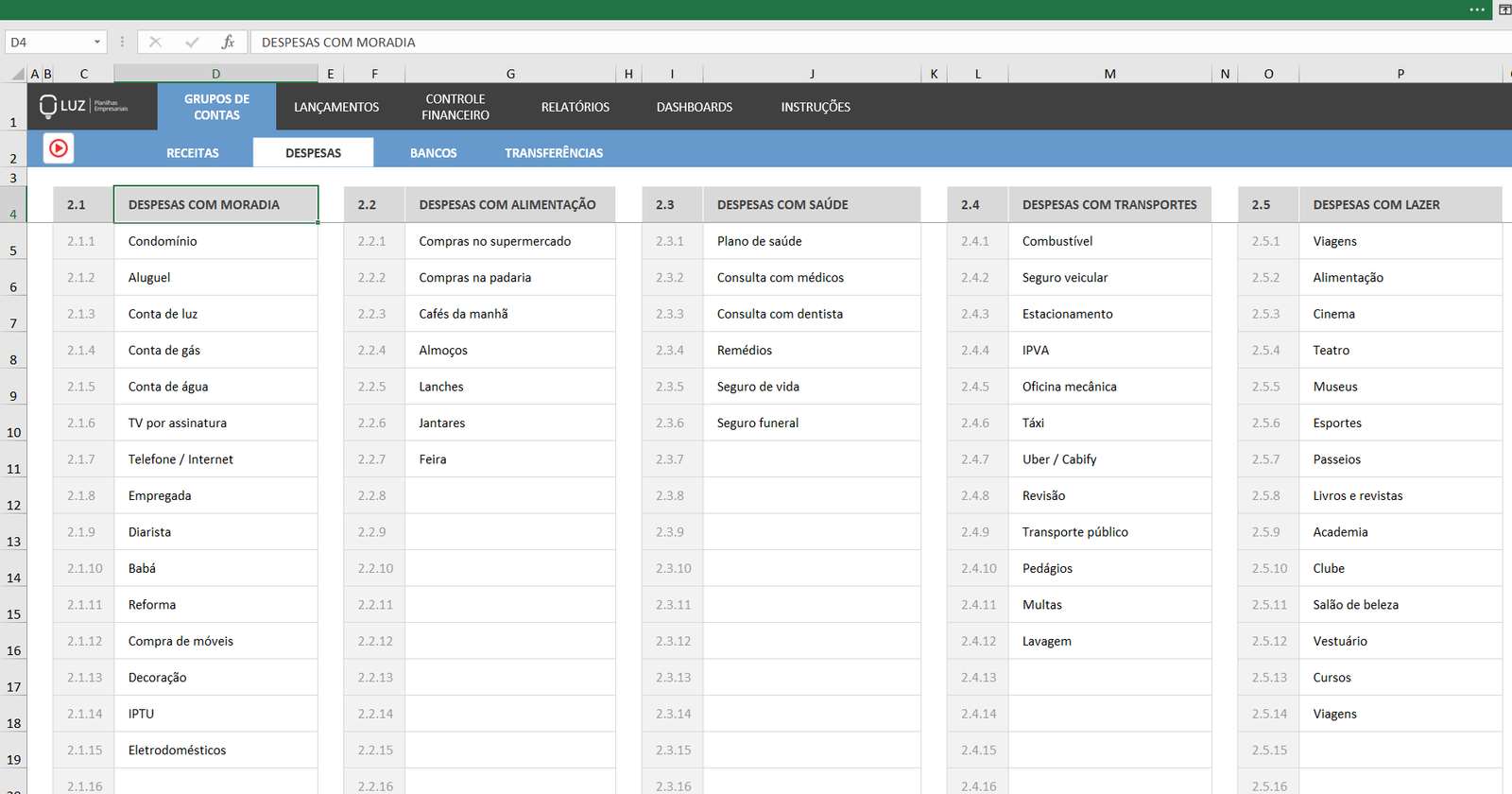Click the 2.1 group number cell
The image size is (1512, 794).
pyautogui.click(x=83, y=204)
